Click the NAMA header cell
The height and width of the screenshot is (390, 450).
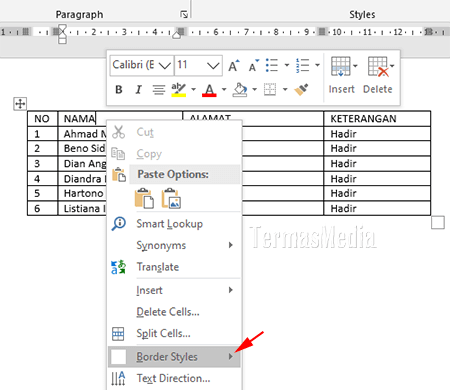[x=120, y=119]
